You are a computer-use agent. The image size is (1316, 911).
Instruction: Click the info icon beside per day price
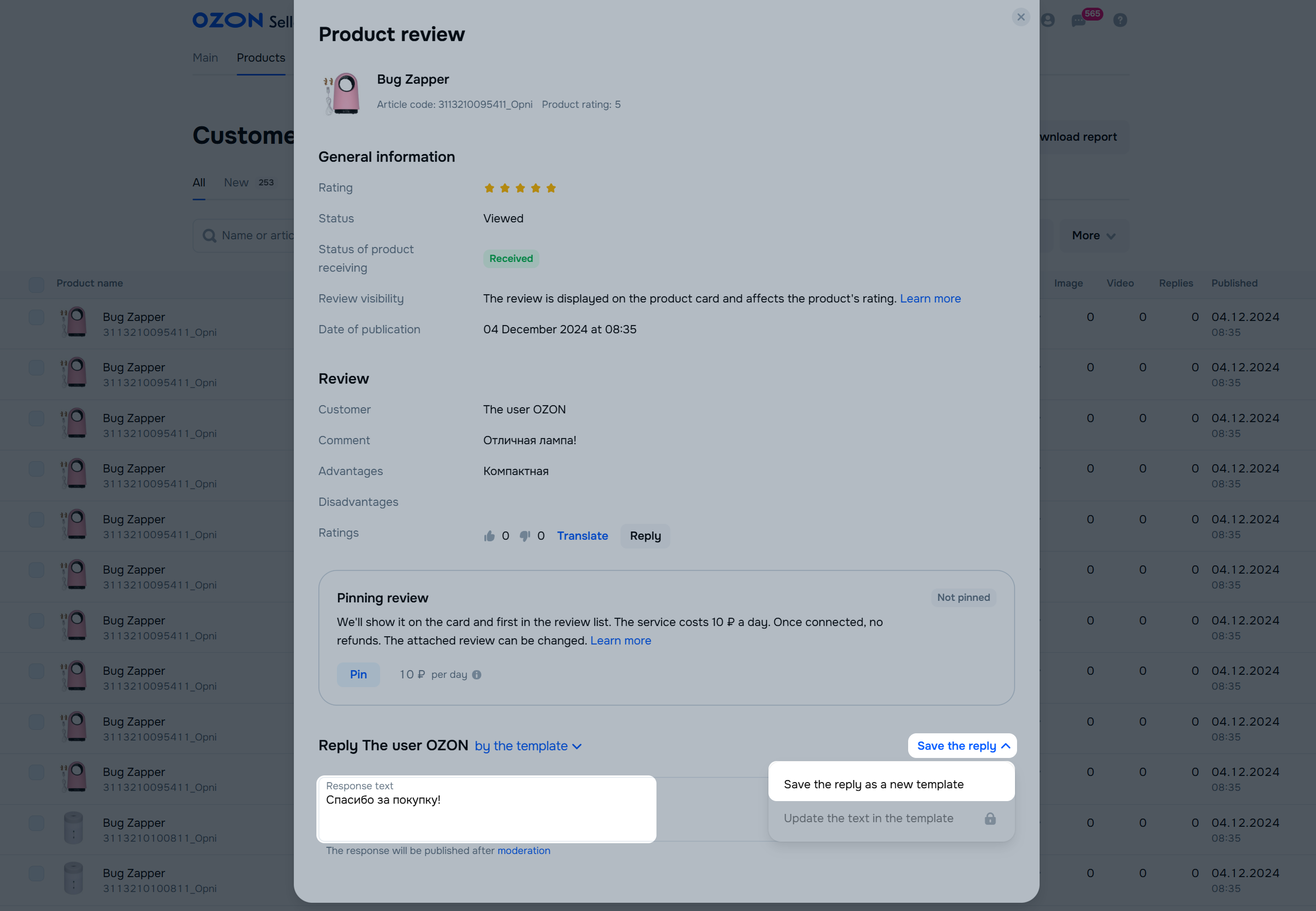click(477, 675)
